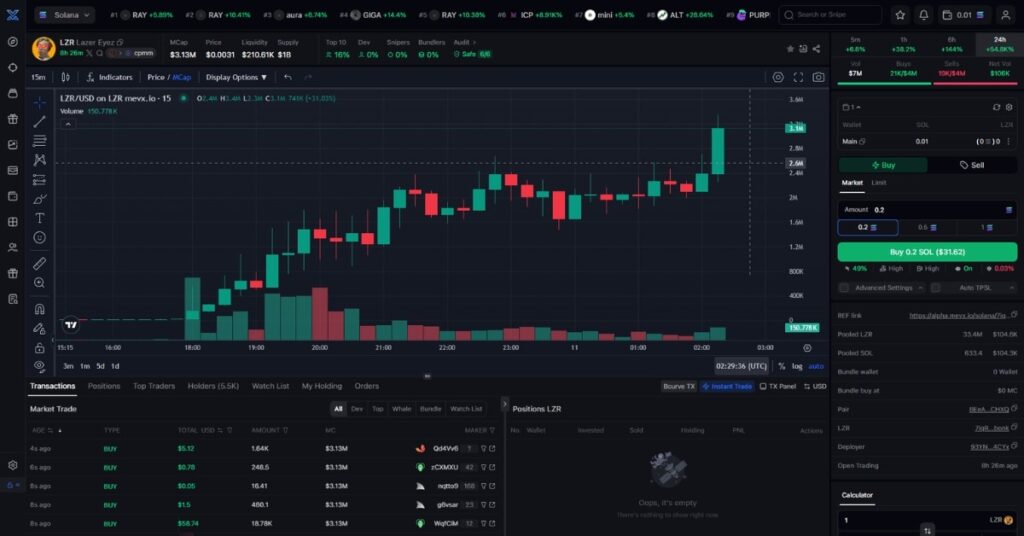Expand the wallet count selector

pyautogui.click(x=852, y=107)
